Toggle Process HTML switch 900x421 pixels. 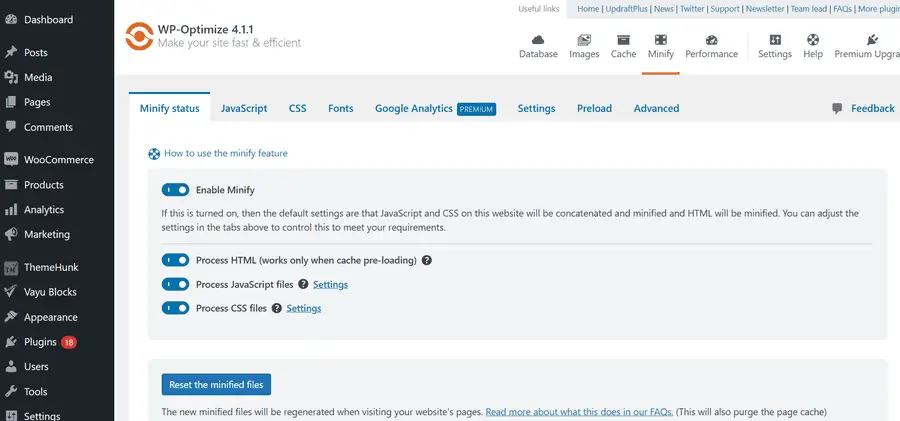pos(175,260)
